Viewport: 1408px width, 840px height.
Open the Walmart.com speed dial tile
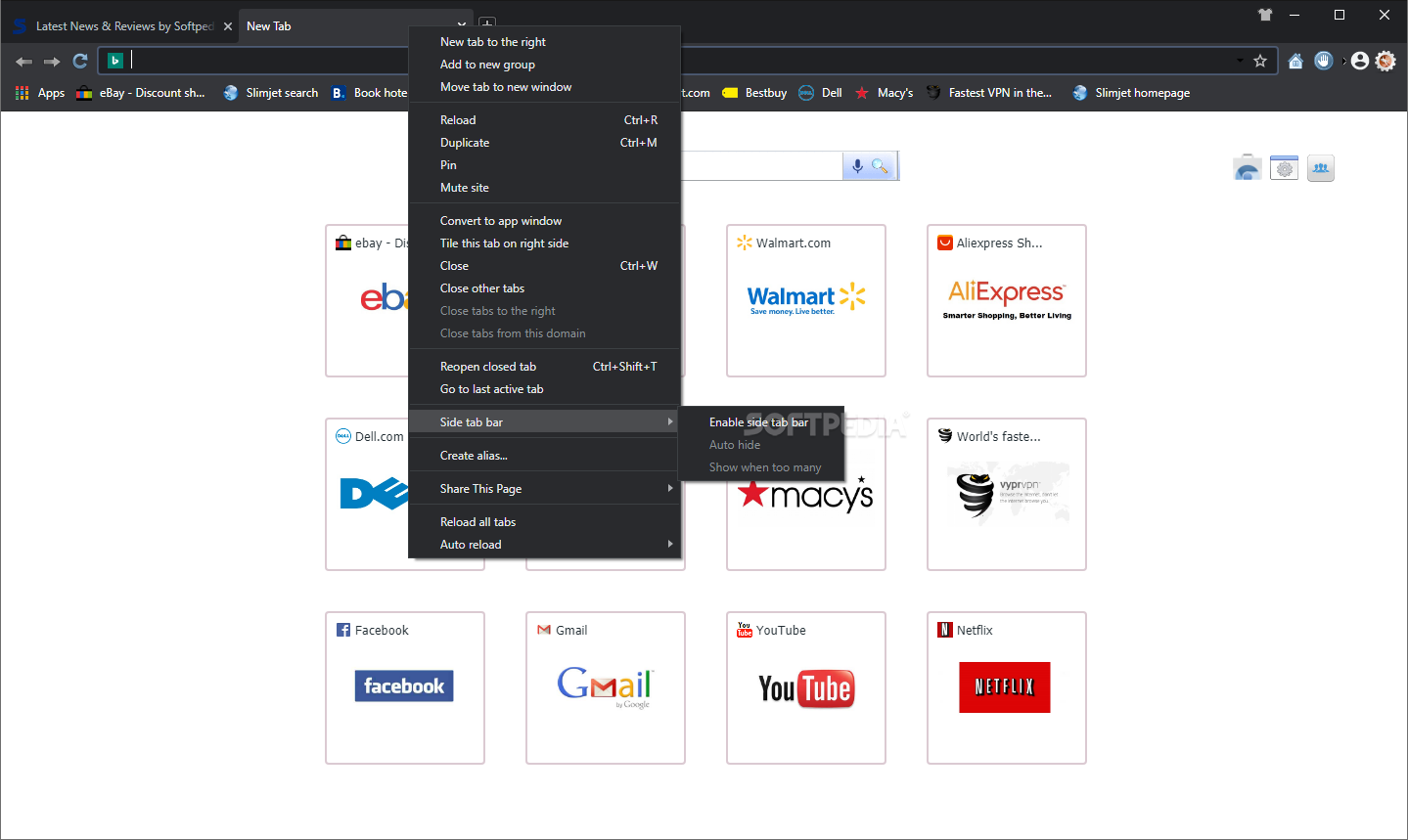[x=806, y=300]
